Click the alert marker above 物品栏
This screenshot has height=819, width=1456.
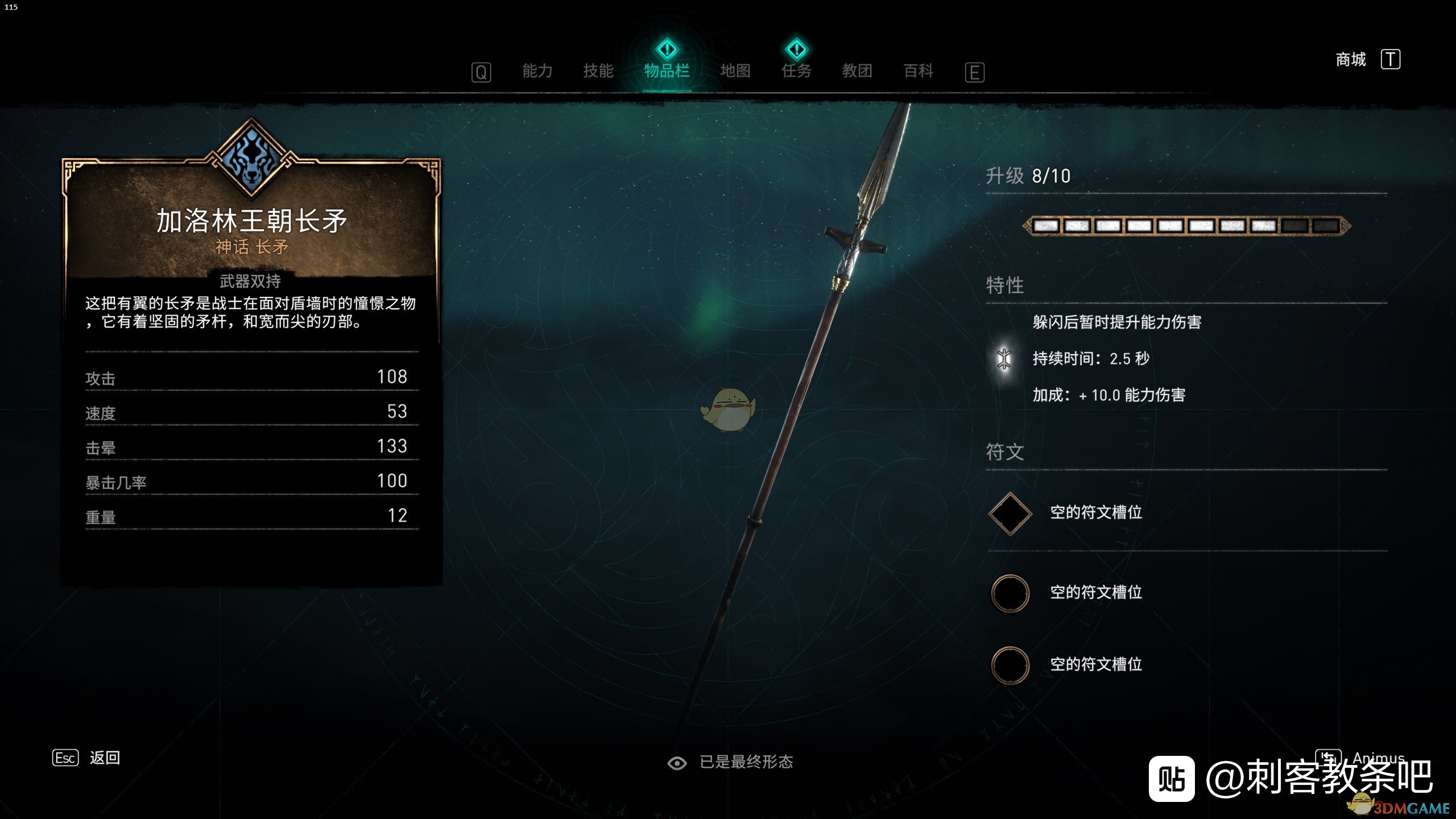[x=667, y=49]
